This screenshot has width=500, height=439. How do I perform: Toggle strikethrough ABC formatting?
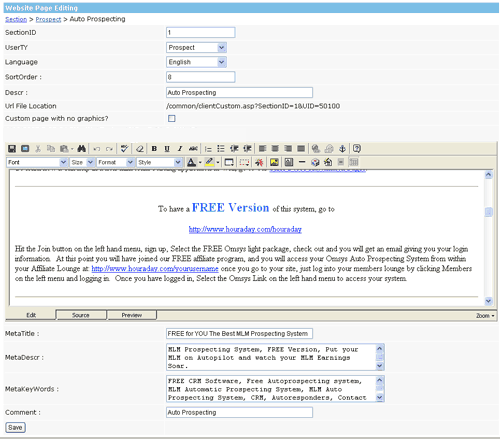click(193, 149)
